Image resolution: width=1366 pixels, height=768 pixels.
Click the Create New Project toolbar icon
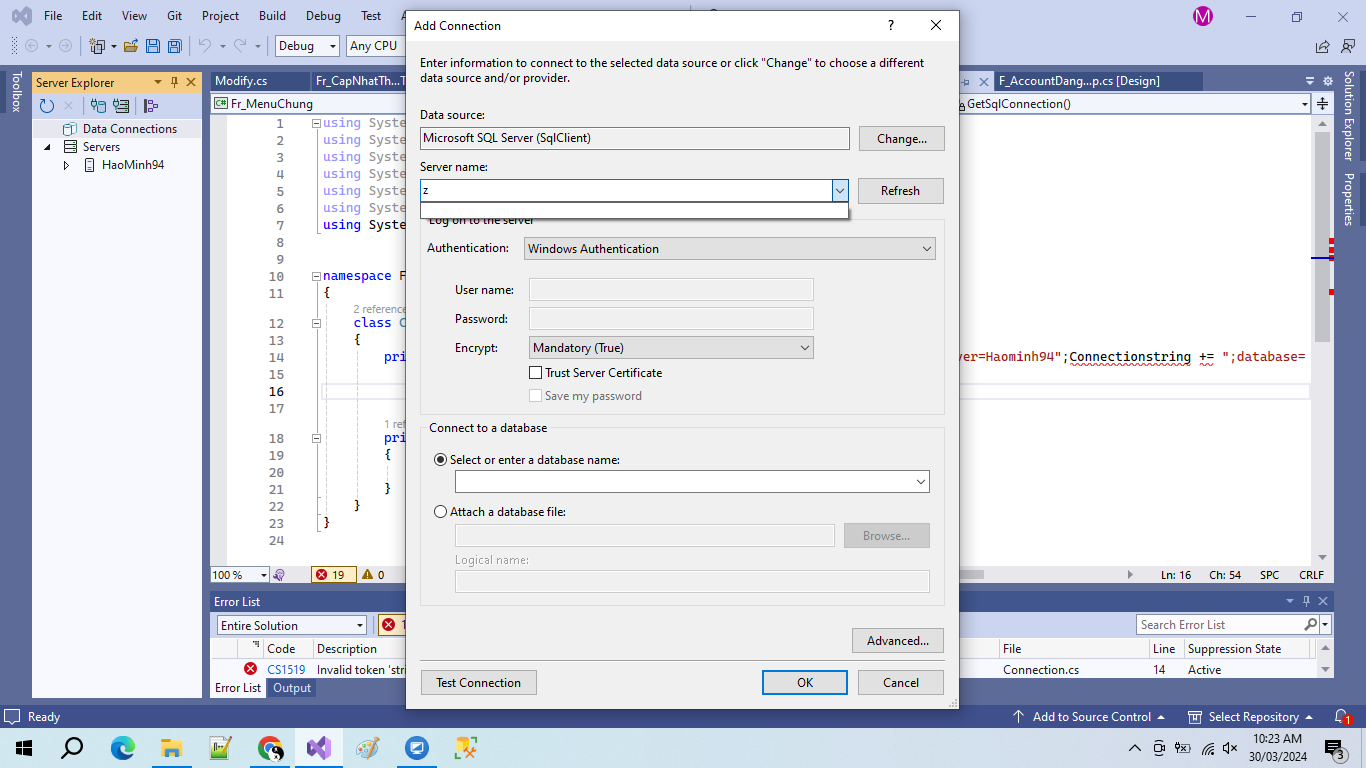point(97,46)
